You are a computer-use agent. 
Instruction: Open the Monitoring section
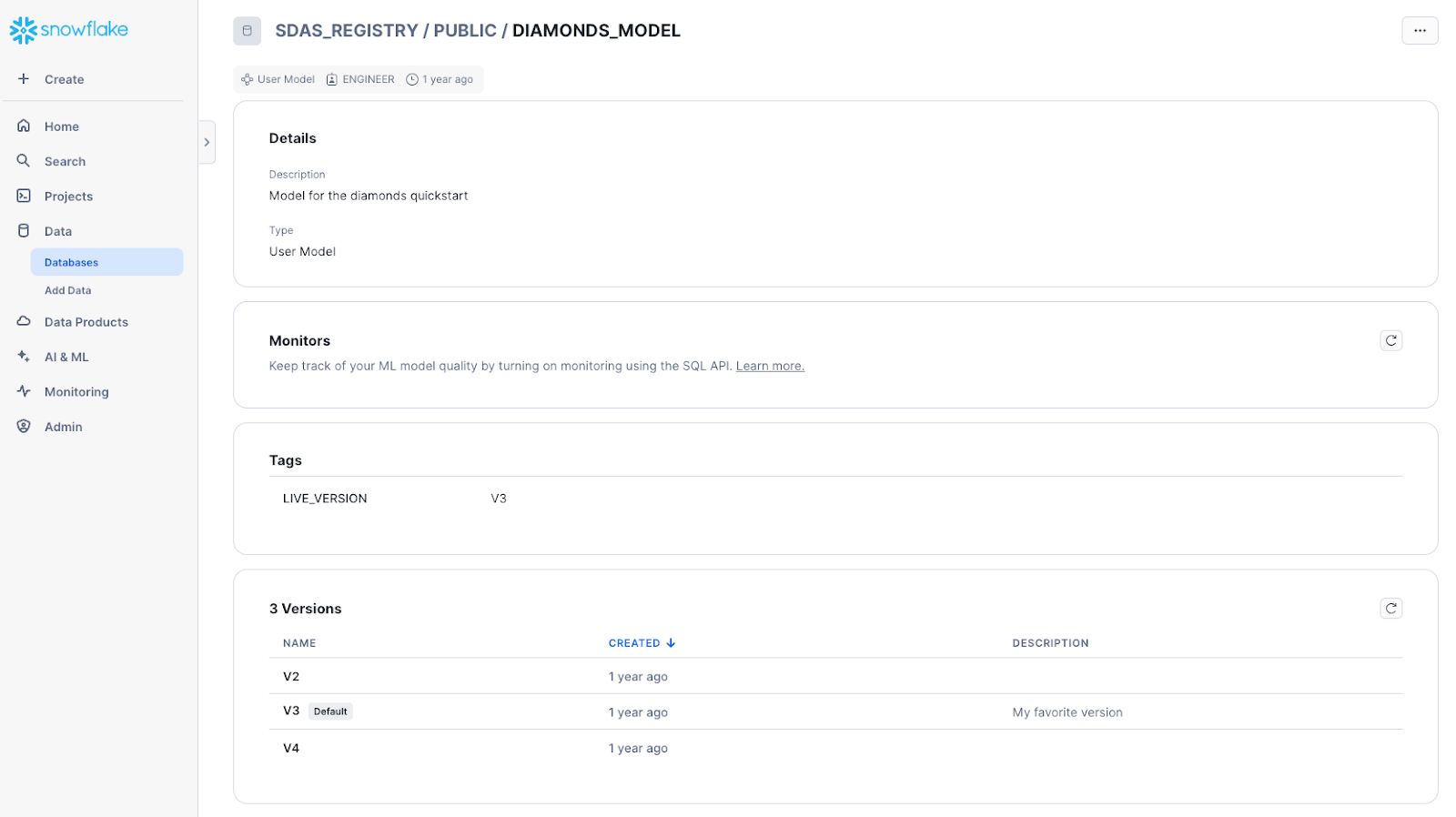click(76, 392)
